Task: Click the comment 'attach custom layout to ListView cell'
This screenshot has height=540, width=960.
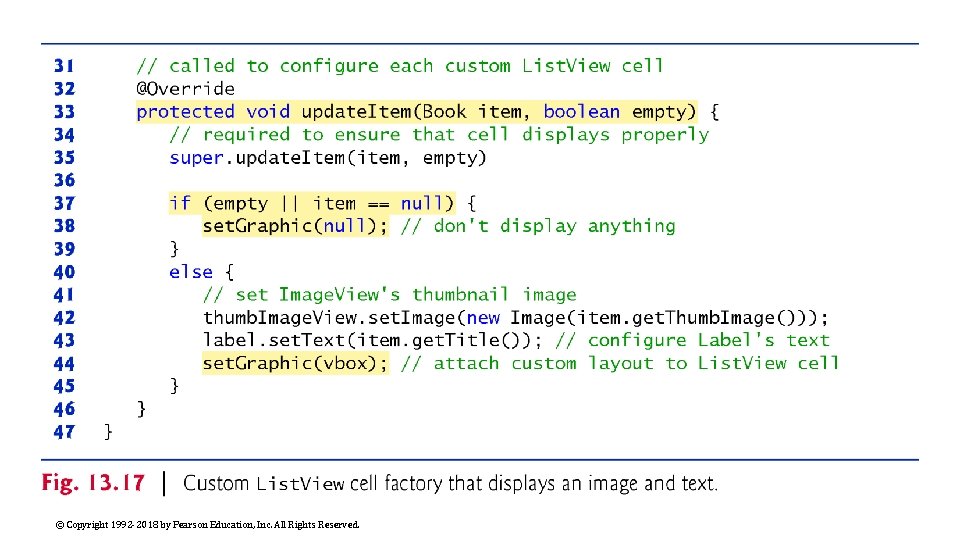Action: 620,364
